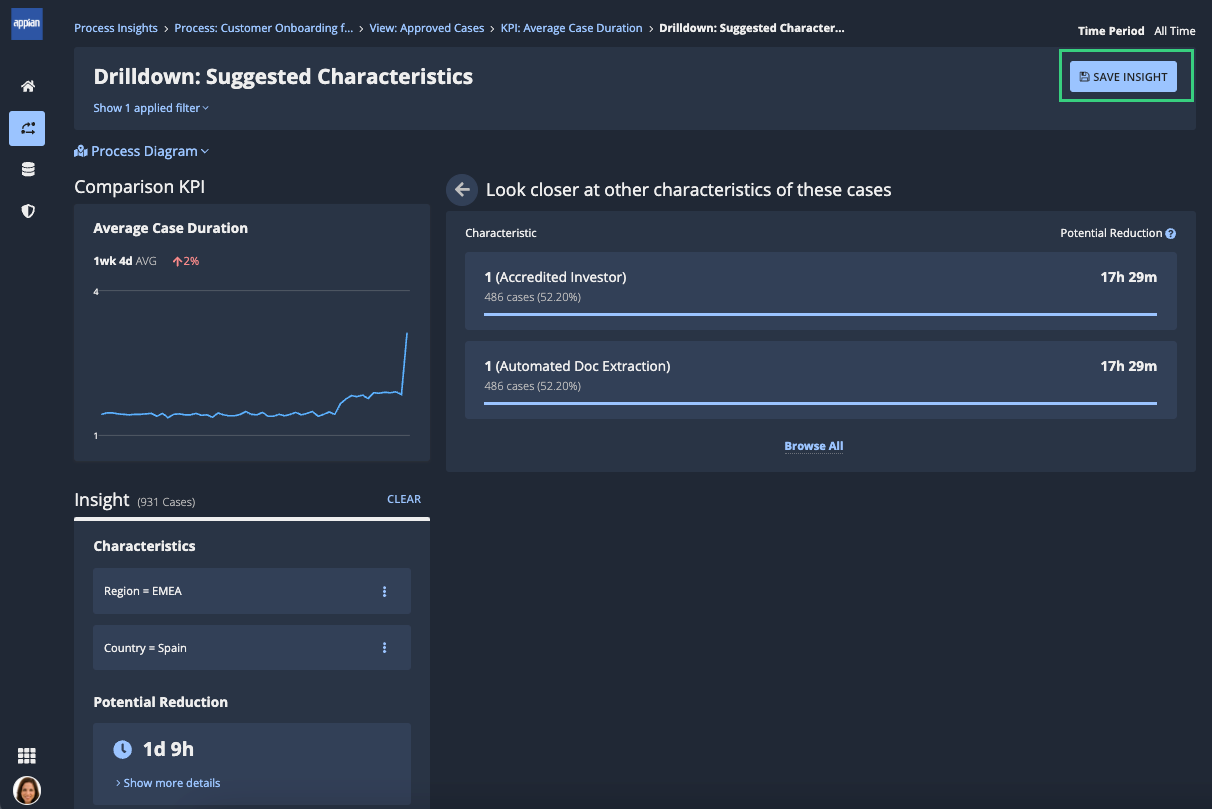Click the Save Insight button

(x=1124, y=77)
